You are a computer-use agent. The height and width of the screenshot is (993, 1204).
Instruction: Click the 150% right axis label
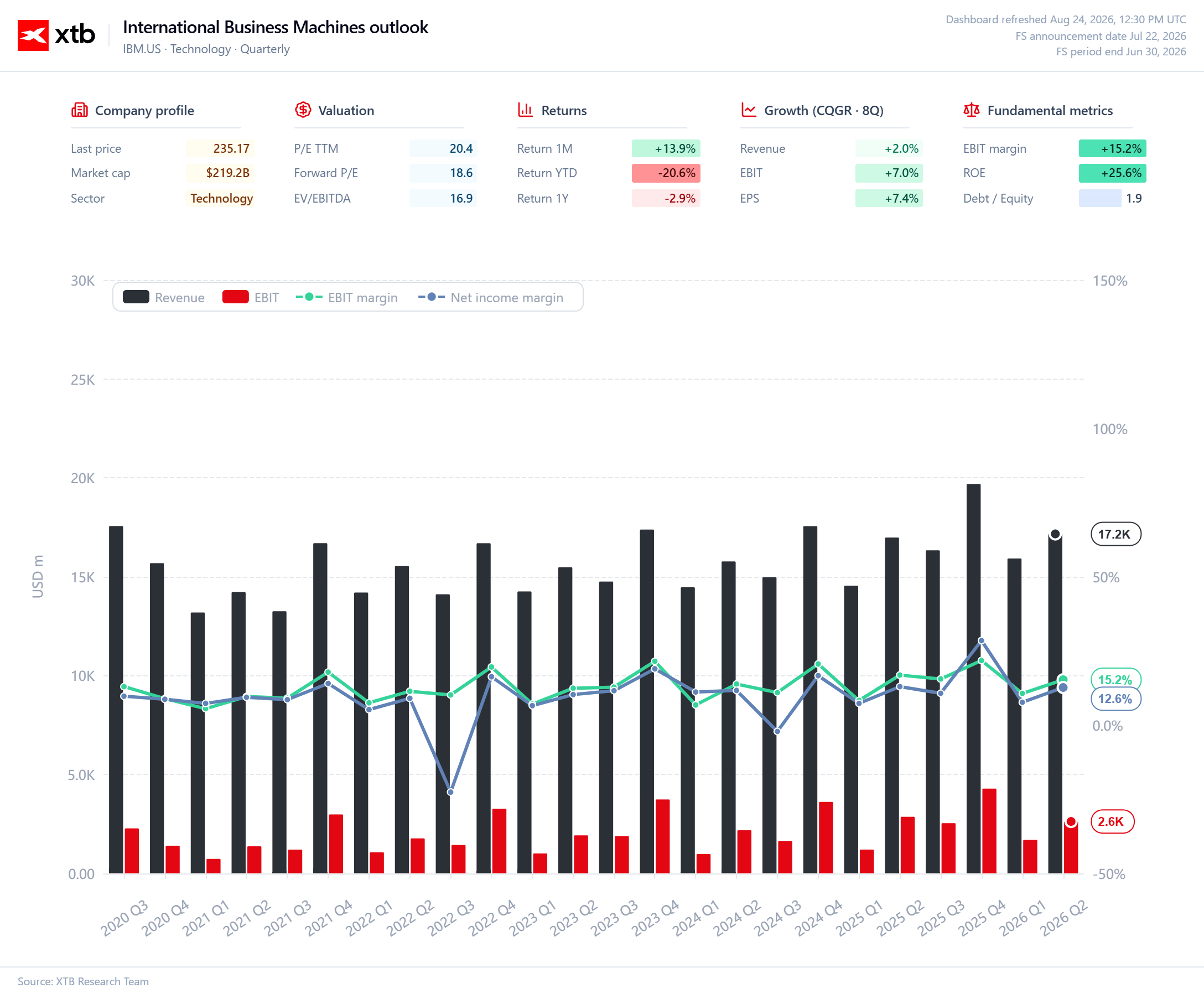click(1110, 281)
